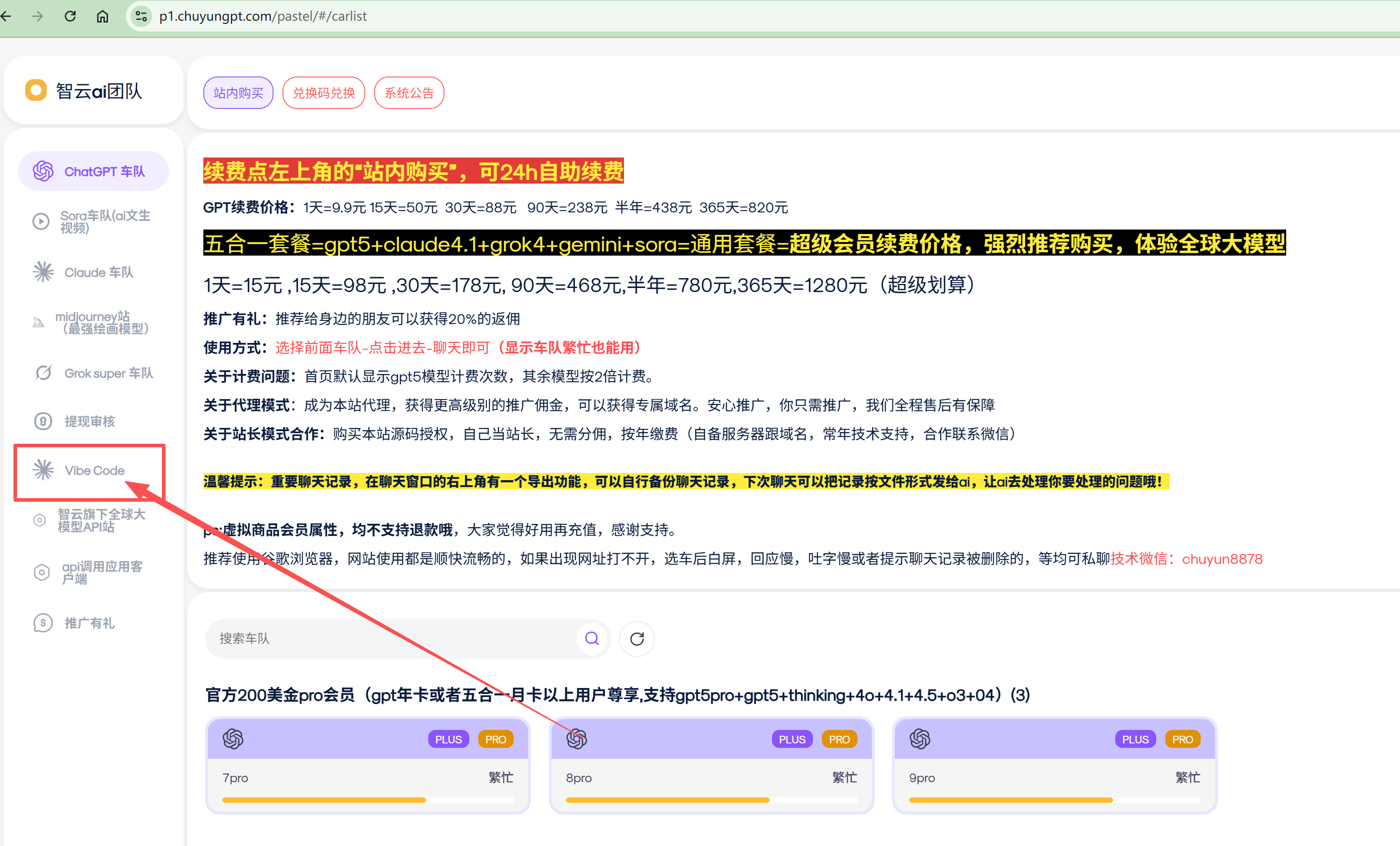Switch to 站内购买 tab
Screen dimensions: 1400x846
pyautogui.click(x=238, y=93)
